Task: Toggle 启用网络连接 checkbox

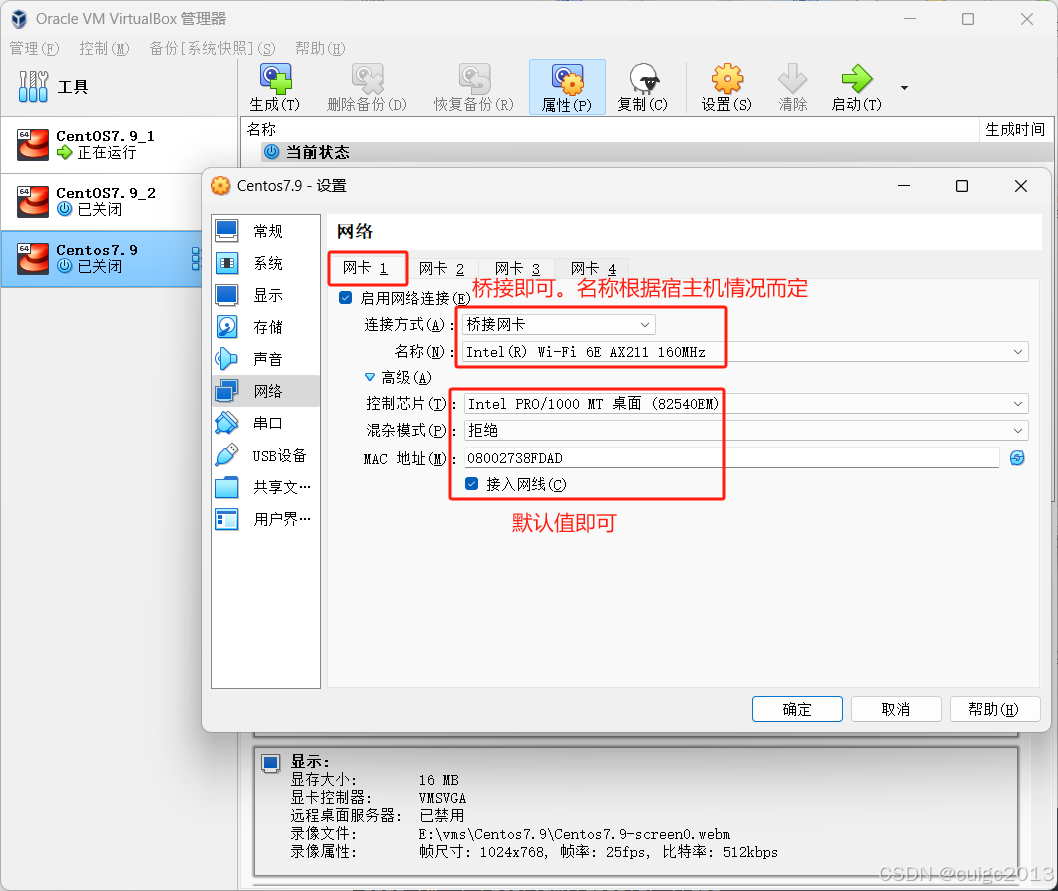Action: [345, 298]
